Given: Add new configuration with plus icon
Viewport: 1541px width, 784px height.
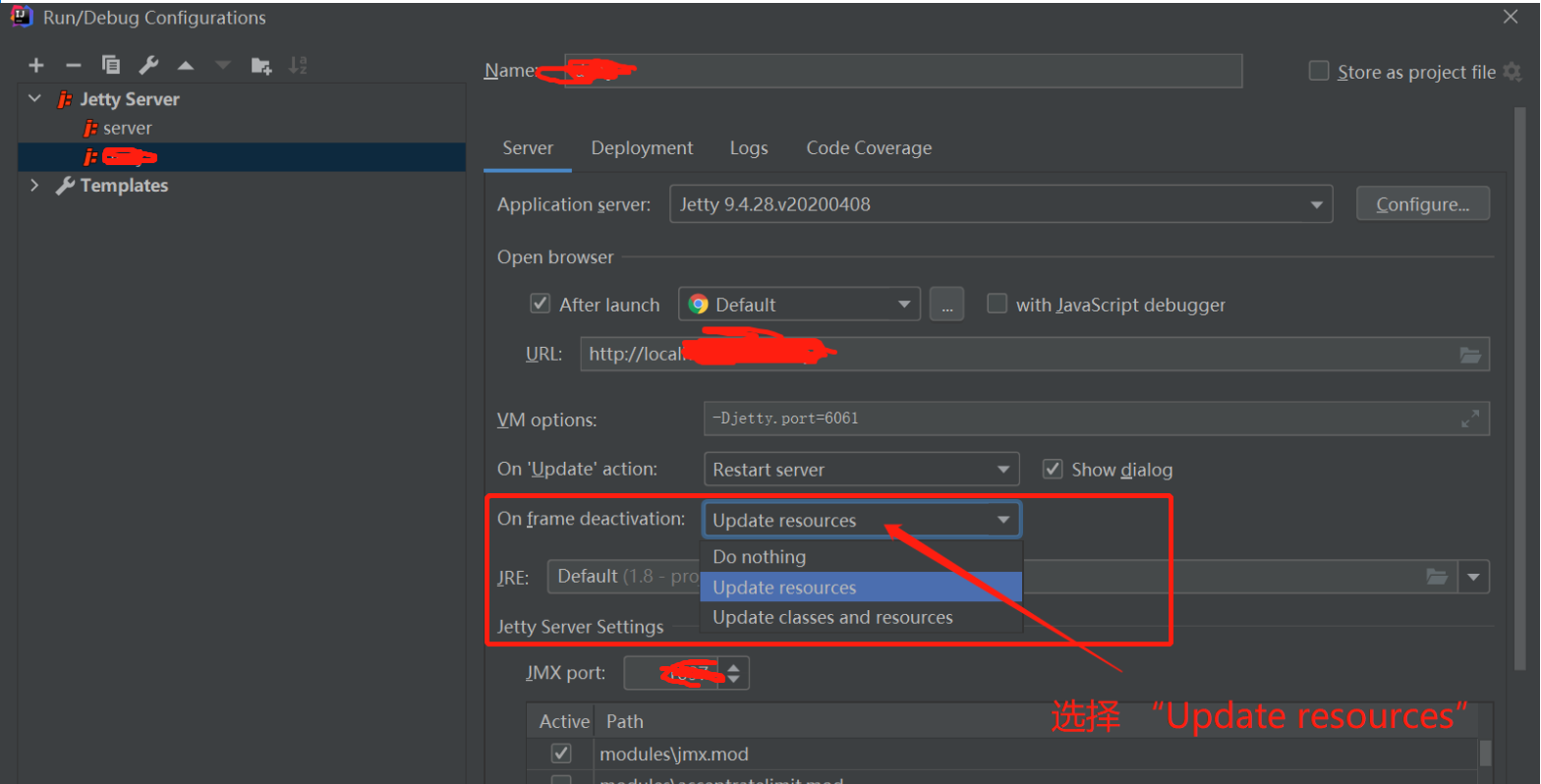Looking at the screenshot, I should 36,66.
